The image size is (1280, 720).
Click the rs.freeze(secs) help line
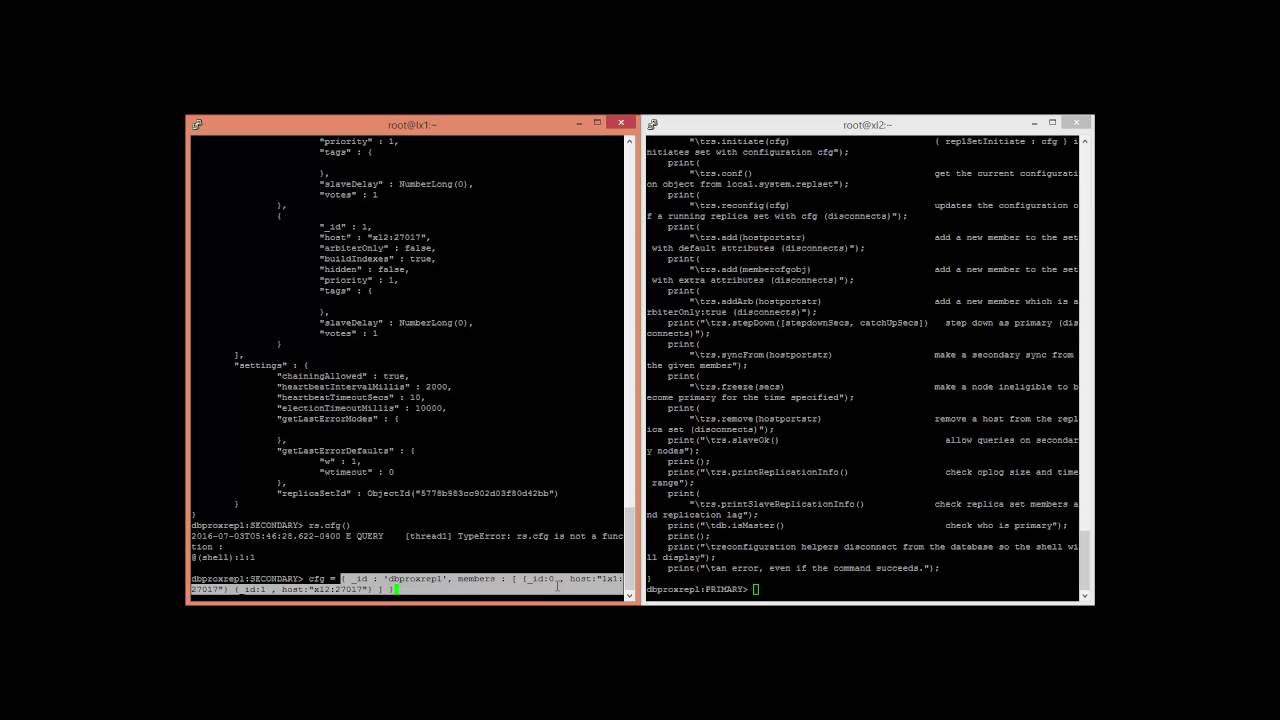862,392
